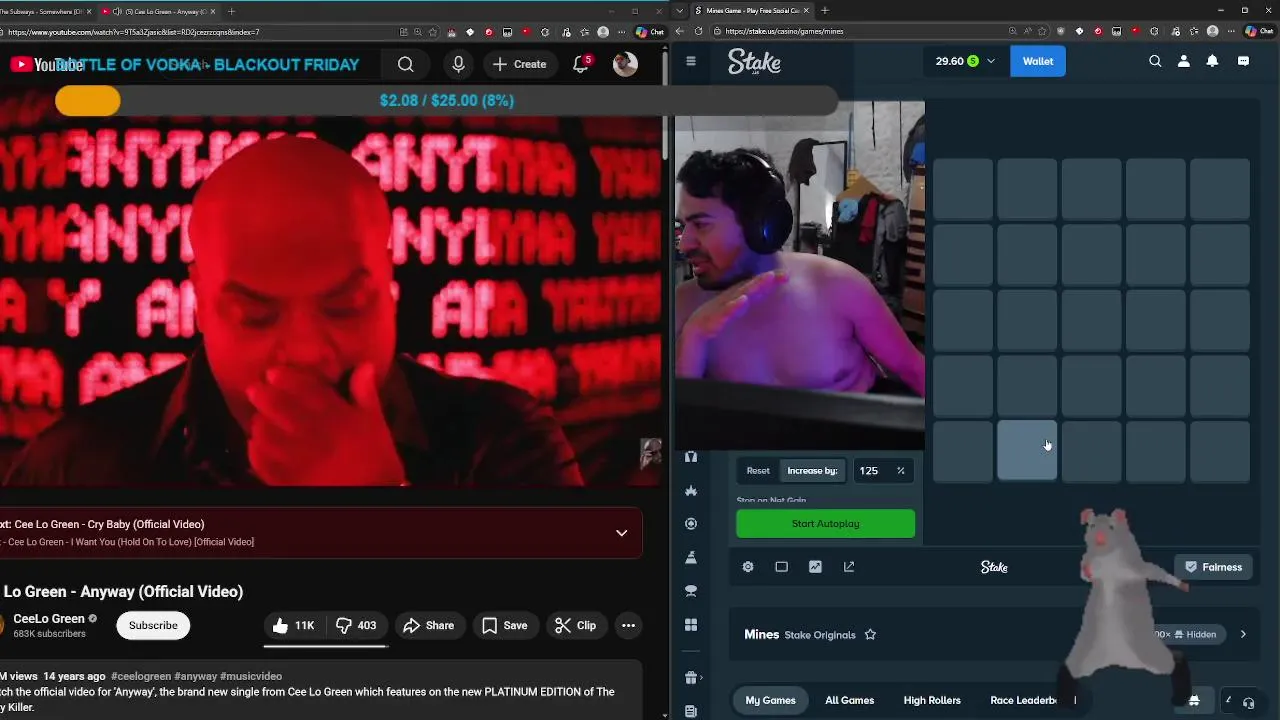
Task: Clip the YouTube video
Action: click(x=575, y=625)
